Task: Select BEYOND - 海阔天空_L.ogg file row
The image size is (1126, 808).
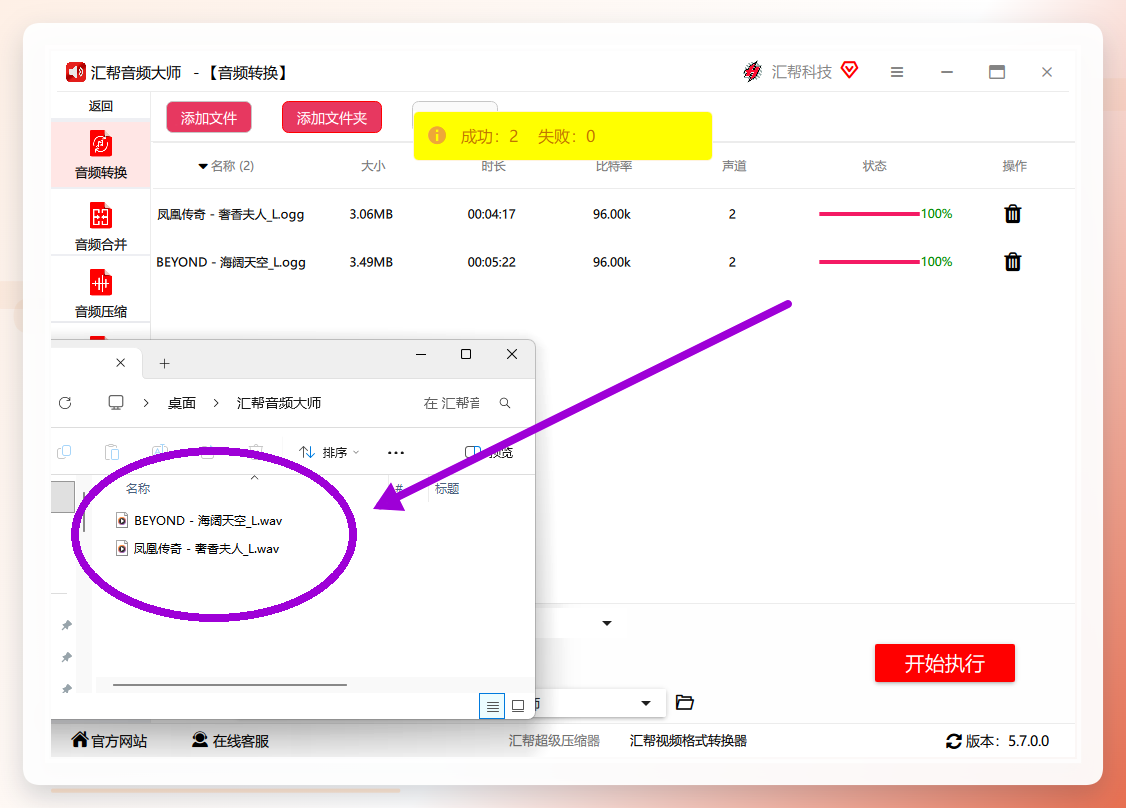Action: pos(613,262)
